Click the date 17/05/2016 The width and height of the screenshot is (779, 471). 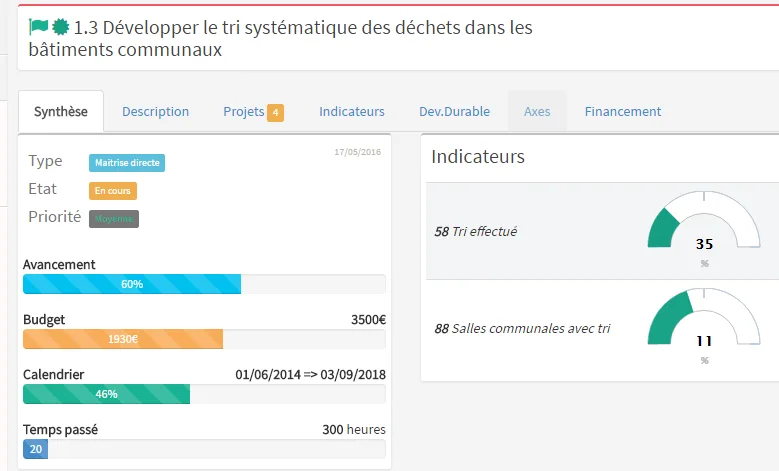[x=358, y=152]
